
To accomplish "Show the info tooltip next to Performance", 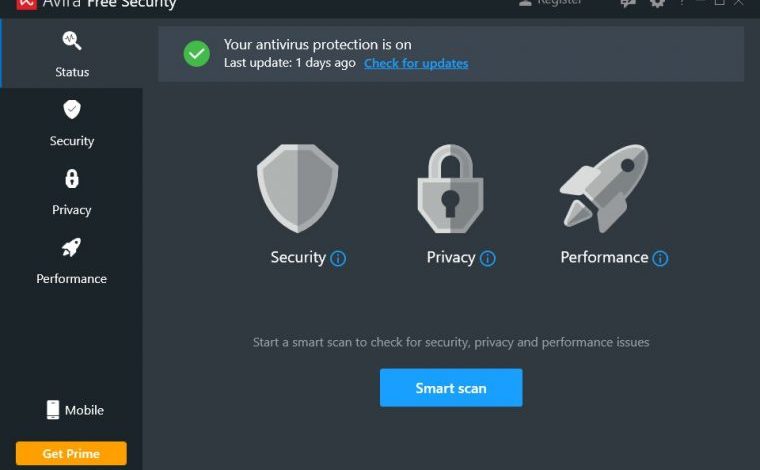I will click(660, 258).
